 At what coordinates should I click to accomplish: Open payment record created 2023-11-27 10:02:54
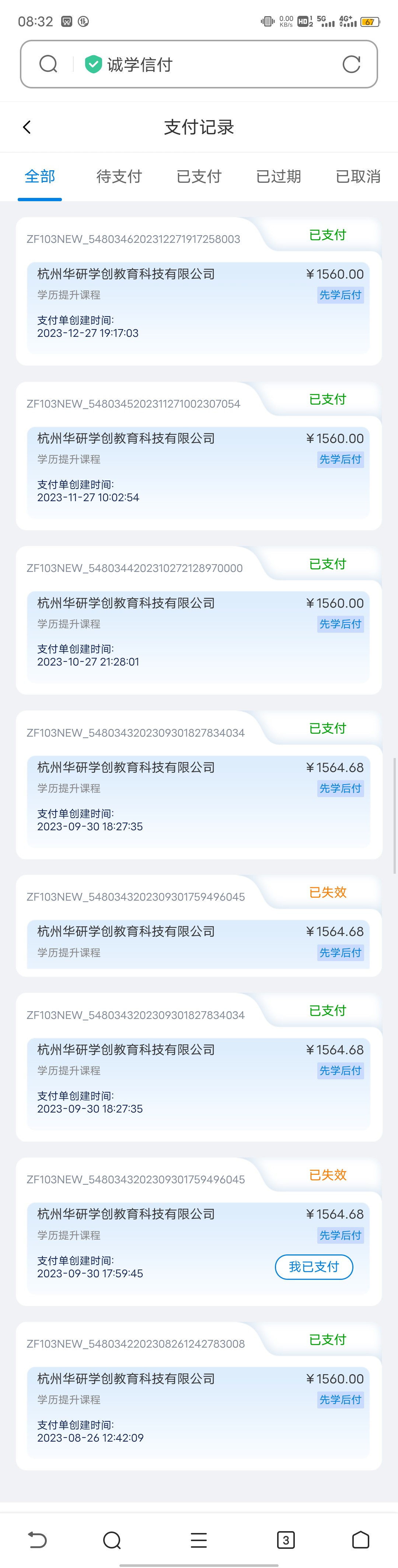coord(198,472)
